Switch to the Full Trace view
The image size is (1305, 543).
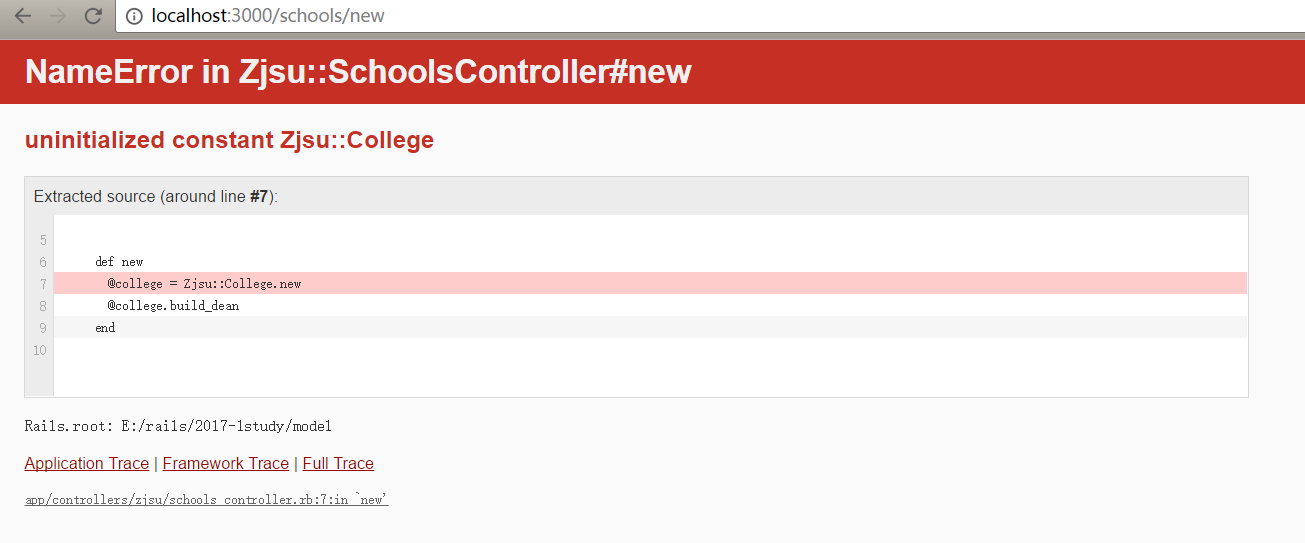pos(338,463)
